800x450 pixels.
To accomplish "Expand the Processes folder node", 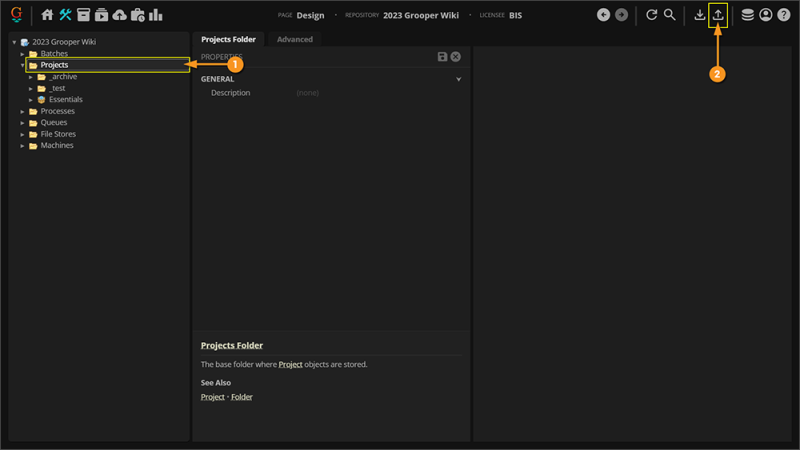I will pyautogui.click(x=23, y=111).
